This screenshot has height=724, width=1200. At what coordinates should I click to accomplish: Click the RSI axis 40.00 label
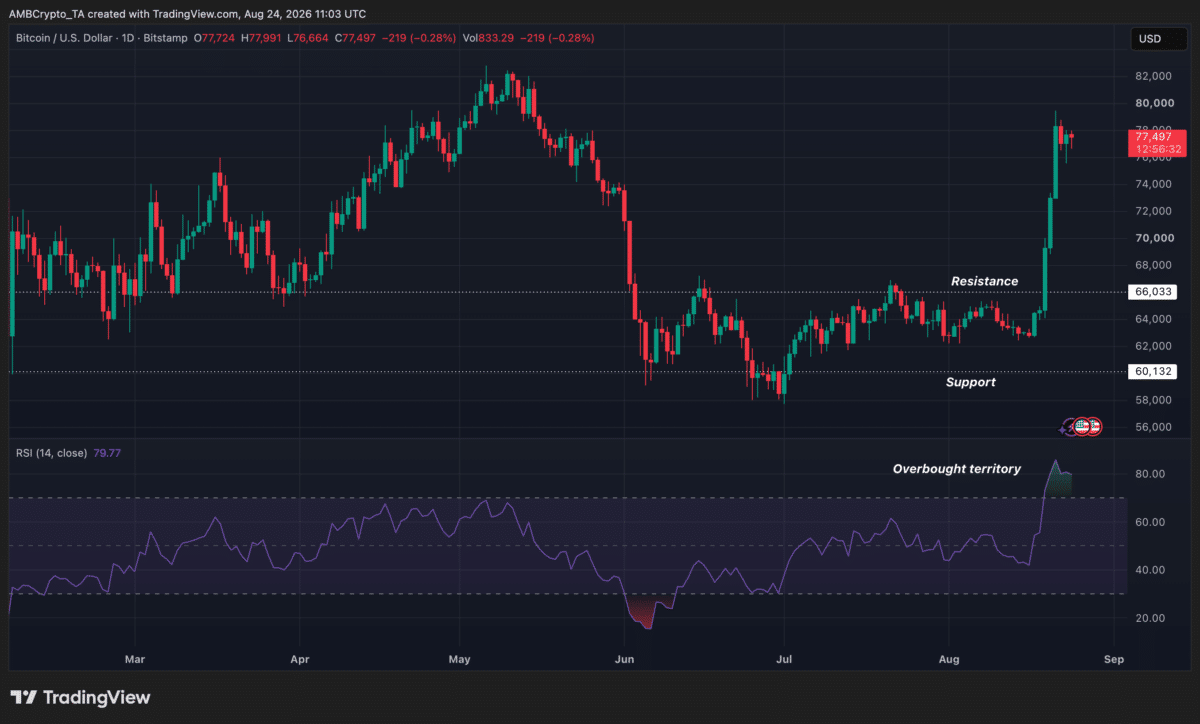coord(1151,570)
